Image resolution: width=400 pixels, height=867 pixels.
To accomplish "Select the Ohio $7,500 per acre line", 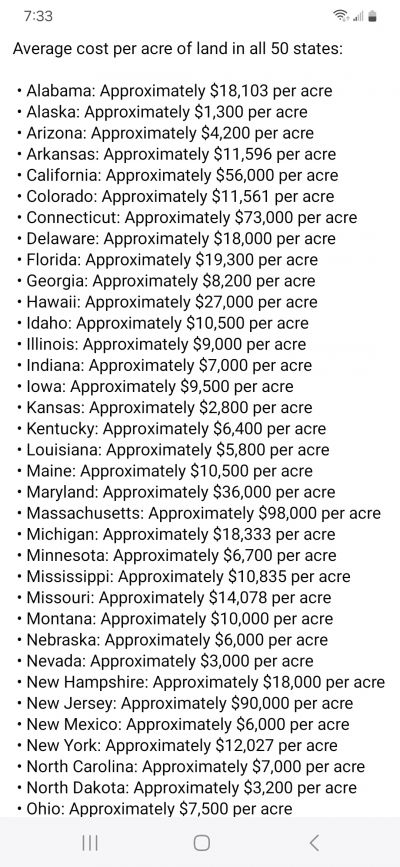I will coord(154,809).
